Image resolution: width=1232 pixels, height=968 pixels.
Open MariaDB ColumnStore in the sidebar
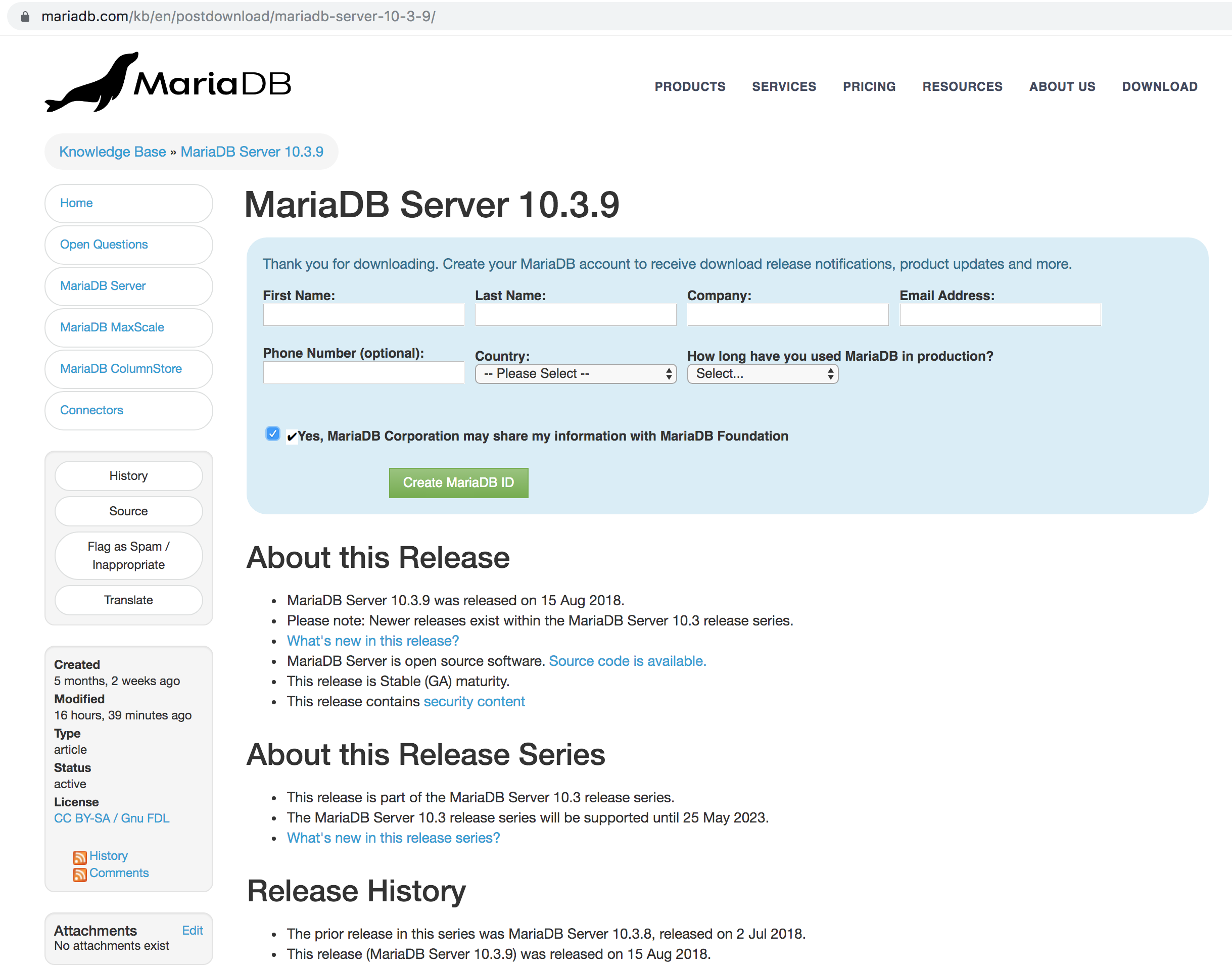129,368
